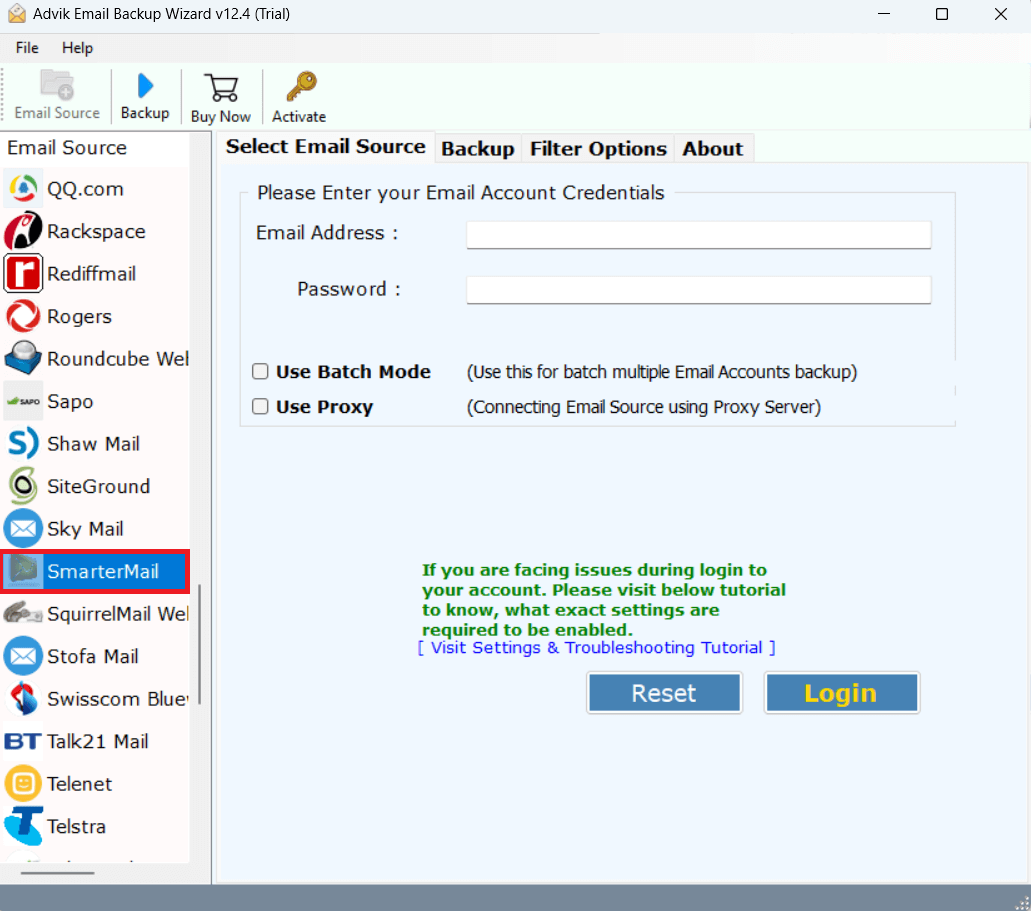
Task: Open Visit Settings & Troubleshooting Tutorial link
Action: pos(596,648)
